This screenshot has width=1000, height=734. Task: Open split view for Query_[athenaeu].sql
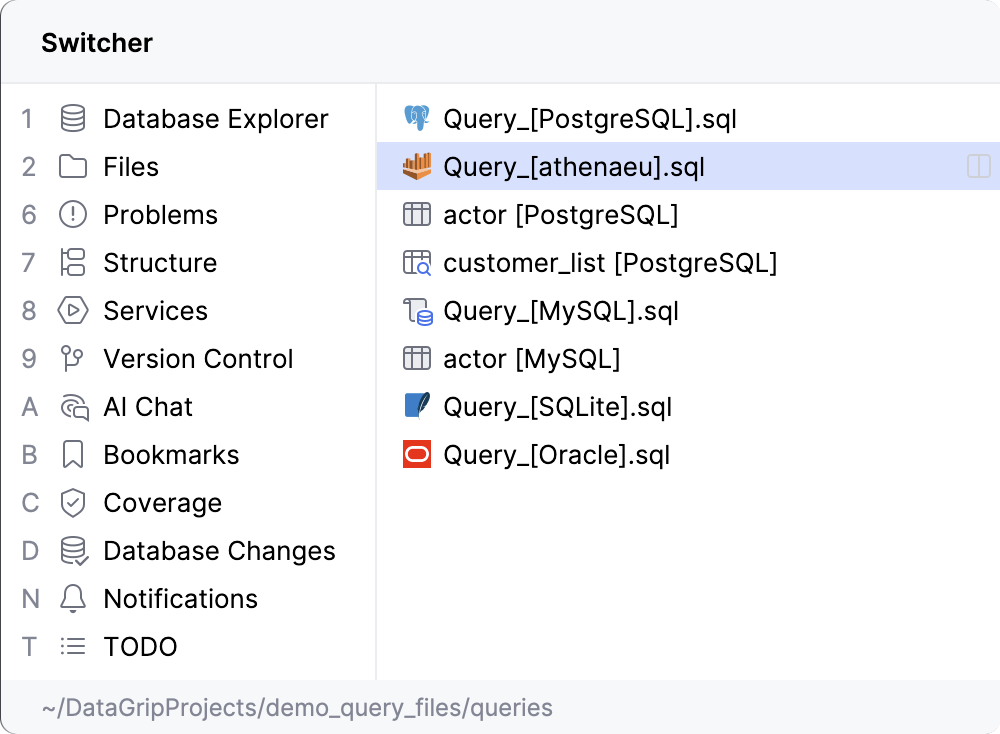click(978, 167)
